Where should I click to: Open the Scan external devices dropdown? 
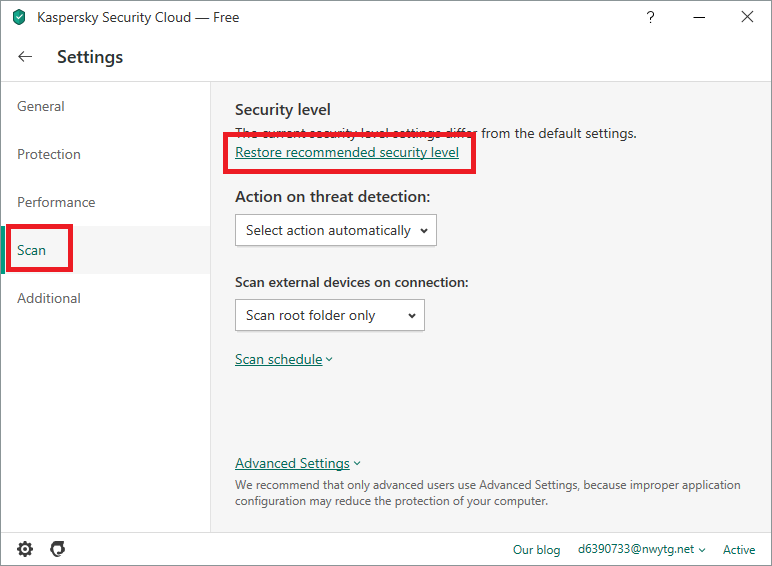(330, 315)
